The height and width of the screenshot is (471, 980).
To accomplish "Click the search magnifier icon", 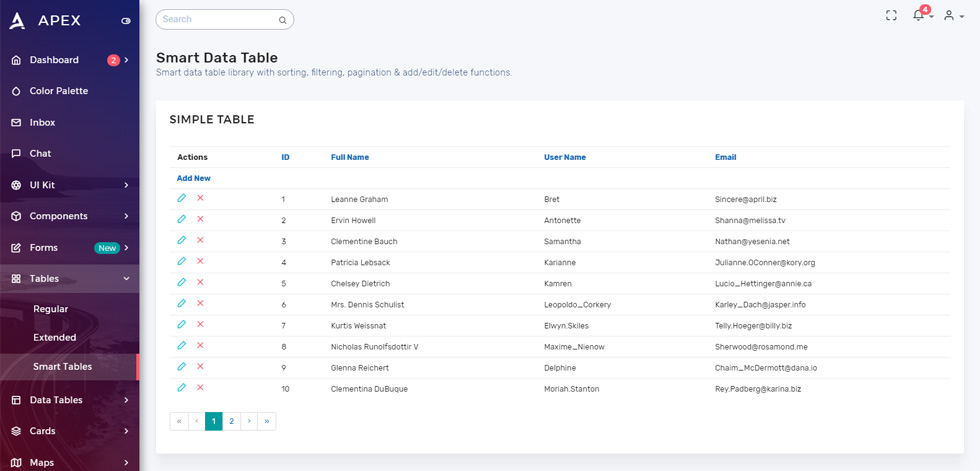I will point(282,20).
